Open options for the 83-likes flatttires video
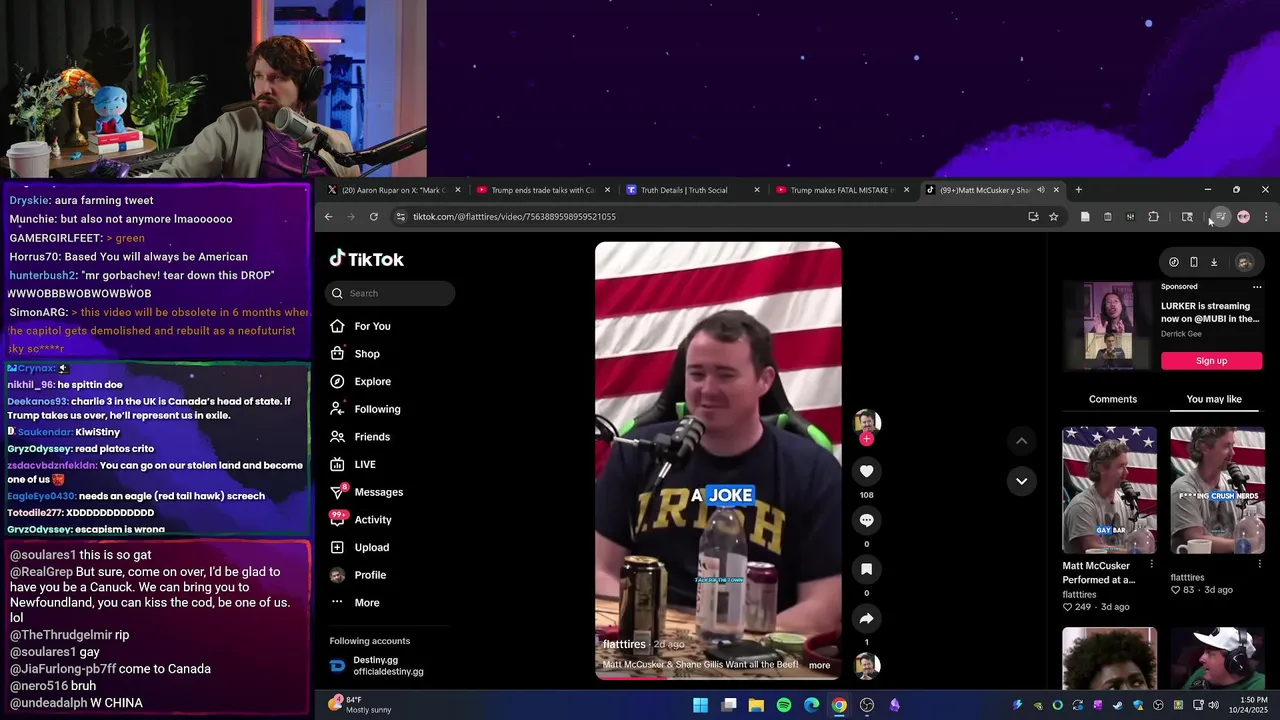The image size is (1280, 720). click(1259, 565)
